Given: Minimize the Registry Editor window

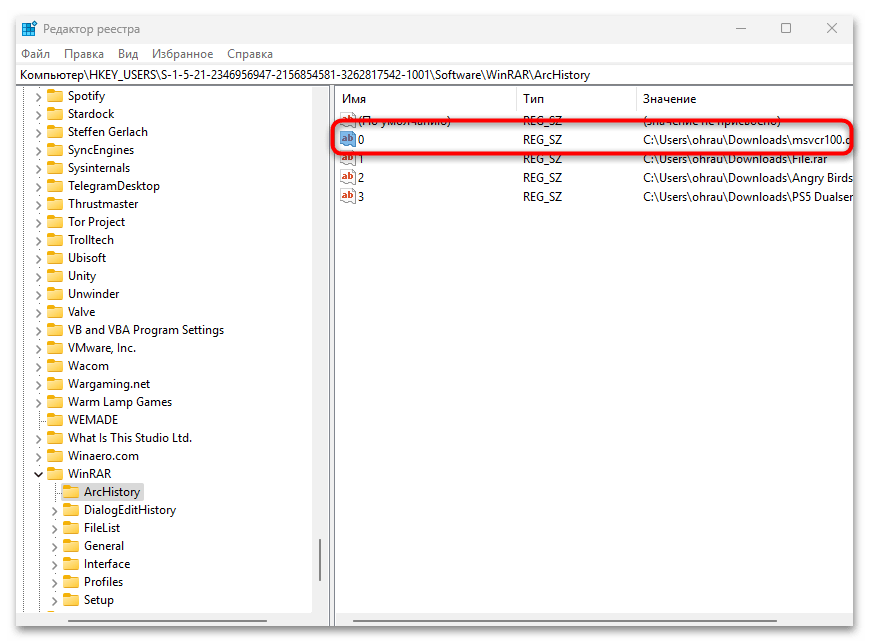Looking at the screenshot, I should [x=741, y=28].
